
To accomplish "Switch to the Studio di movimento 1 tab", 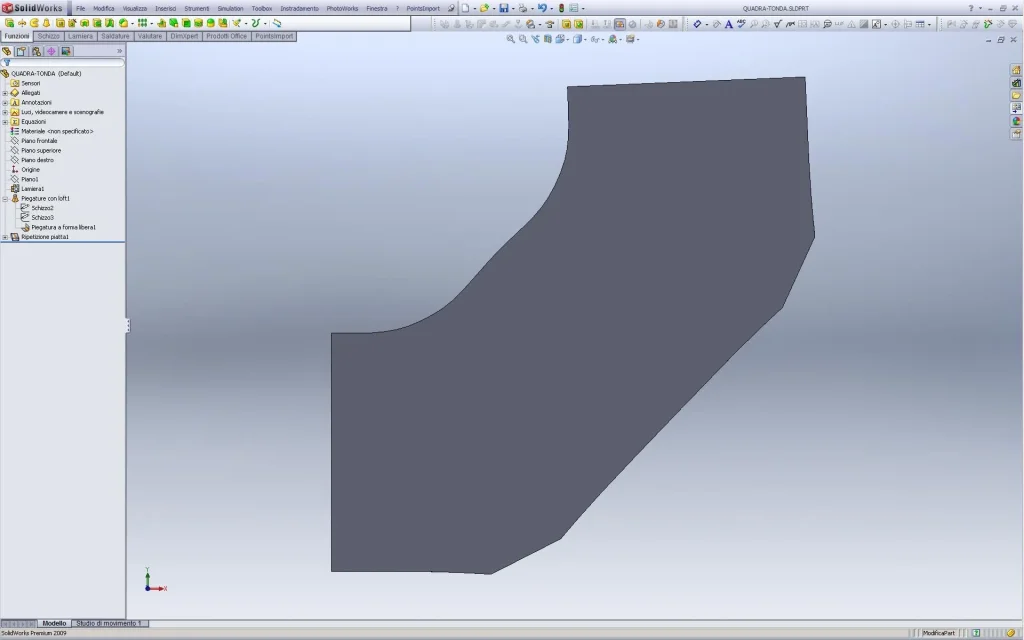I will (110, 623).
